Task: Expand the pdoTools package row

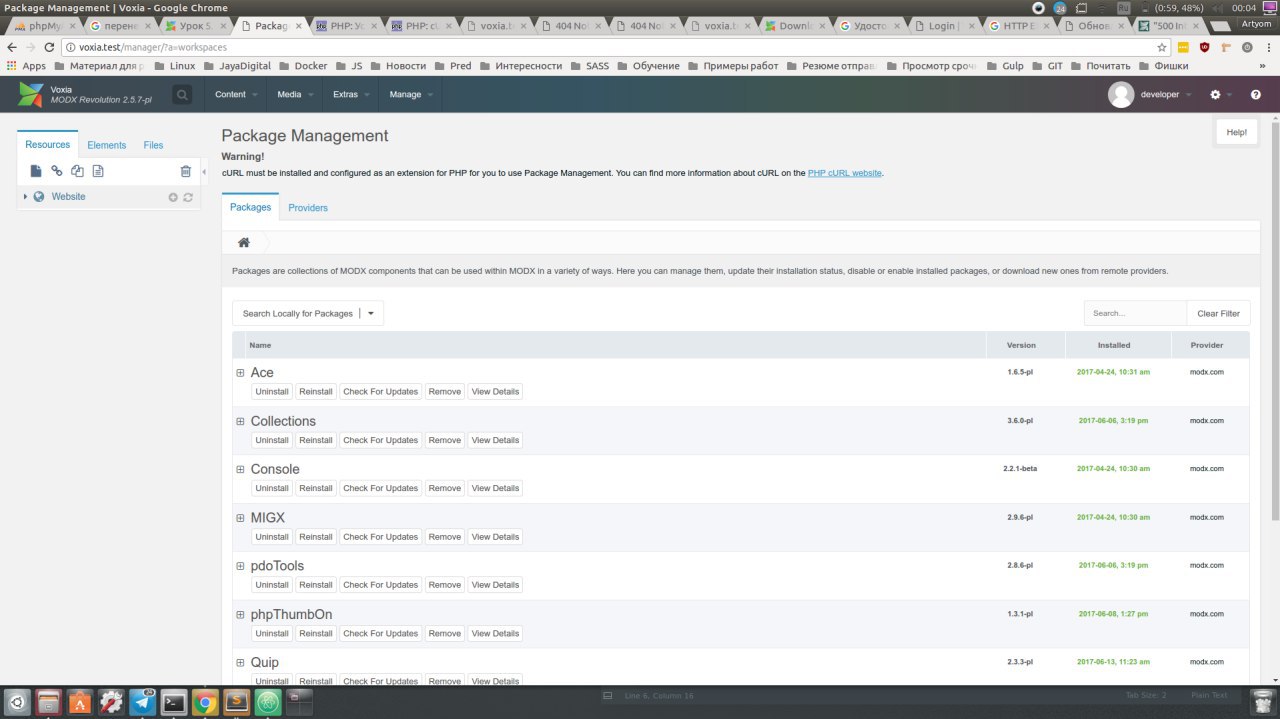Action: click(x=240, y=566)
